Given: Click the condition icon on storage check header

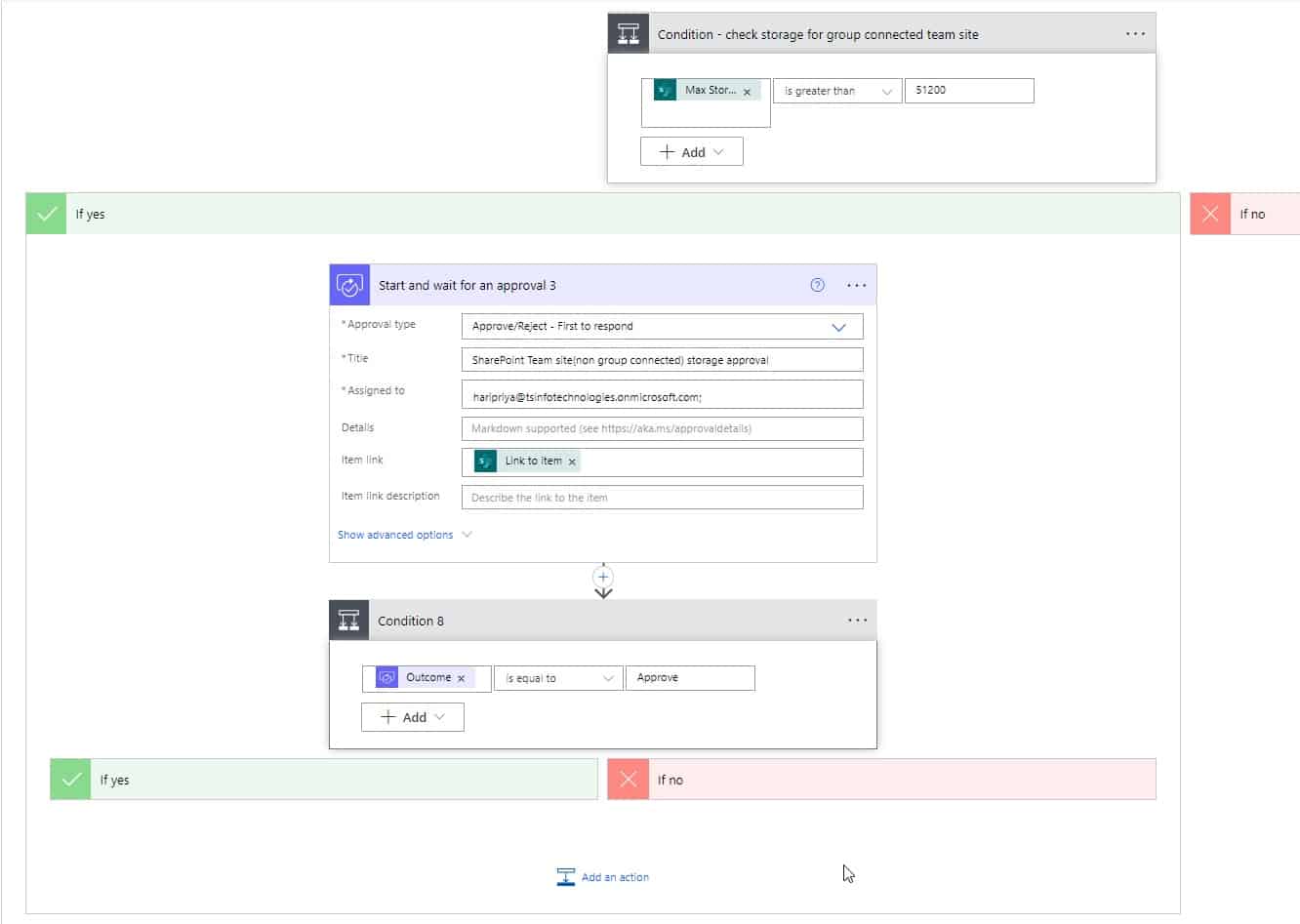Looking at the screenshot, I should pos(628,33).
